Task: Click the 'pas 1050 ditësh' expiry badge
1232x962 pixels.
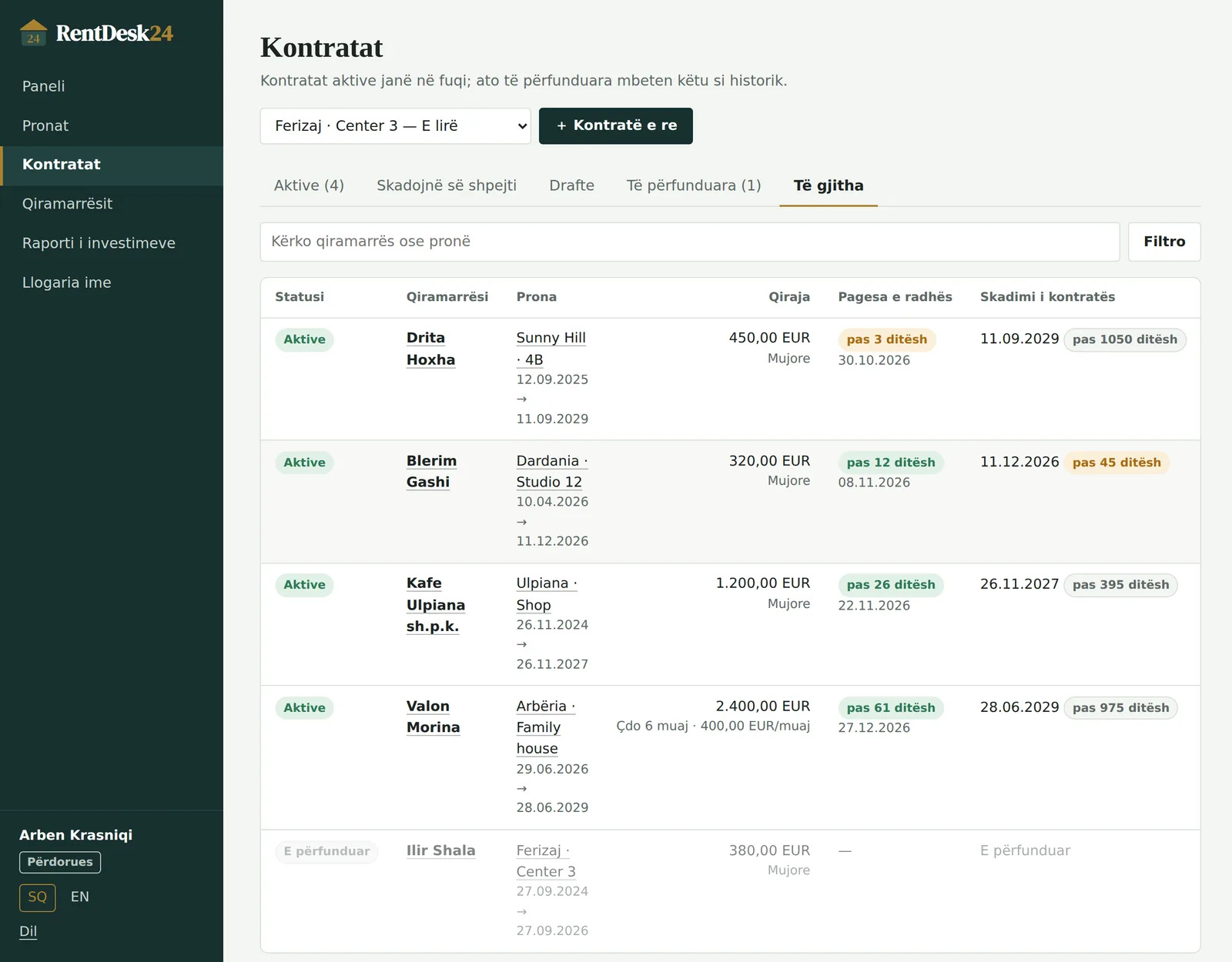Action: [x=1125, y=339]
